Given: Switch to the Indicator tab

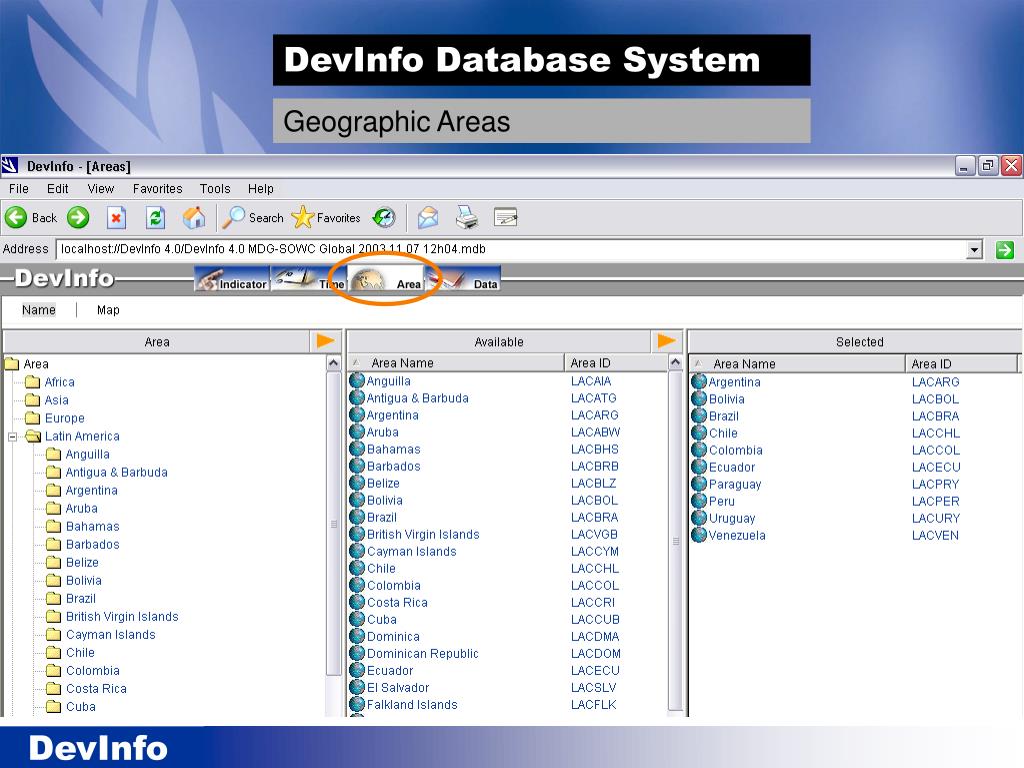Looking at the screenshot, I should (232, 279).
